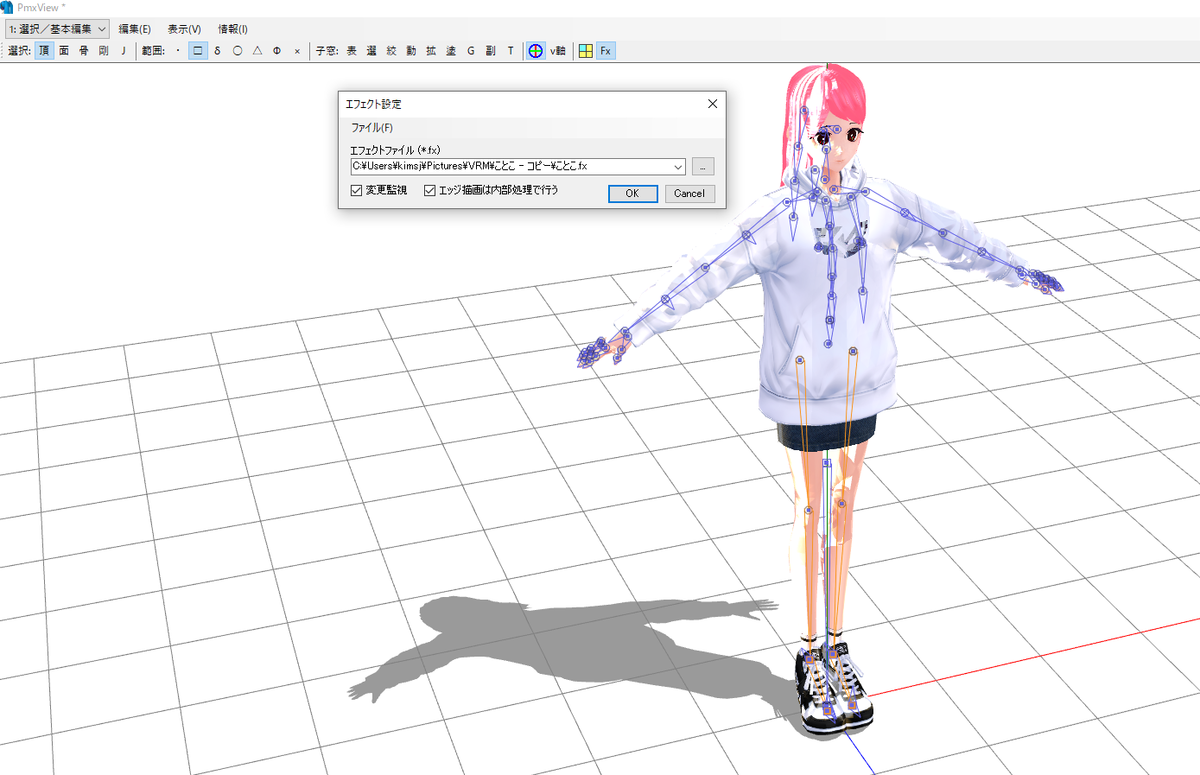
Task: Expand the effect file path dropdown arrow
Action: tap(679, 167)
